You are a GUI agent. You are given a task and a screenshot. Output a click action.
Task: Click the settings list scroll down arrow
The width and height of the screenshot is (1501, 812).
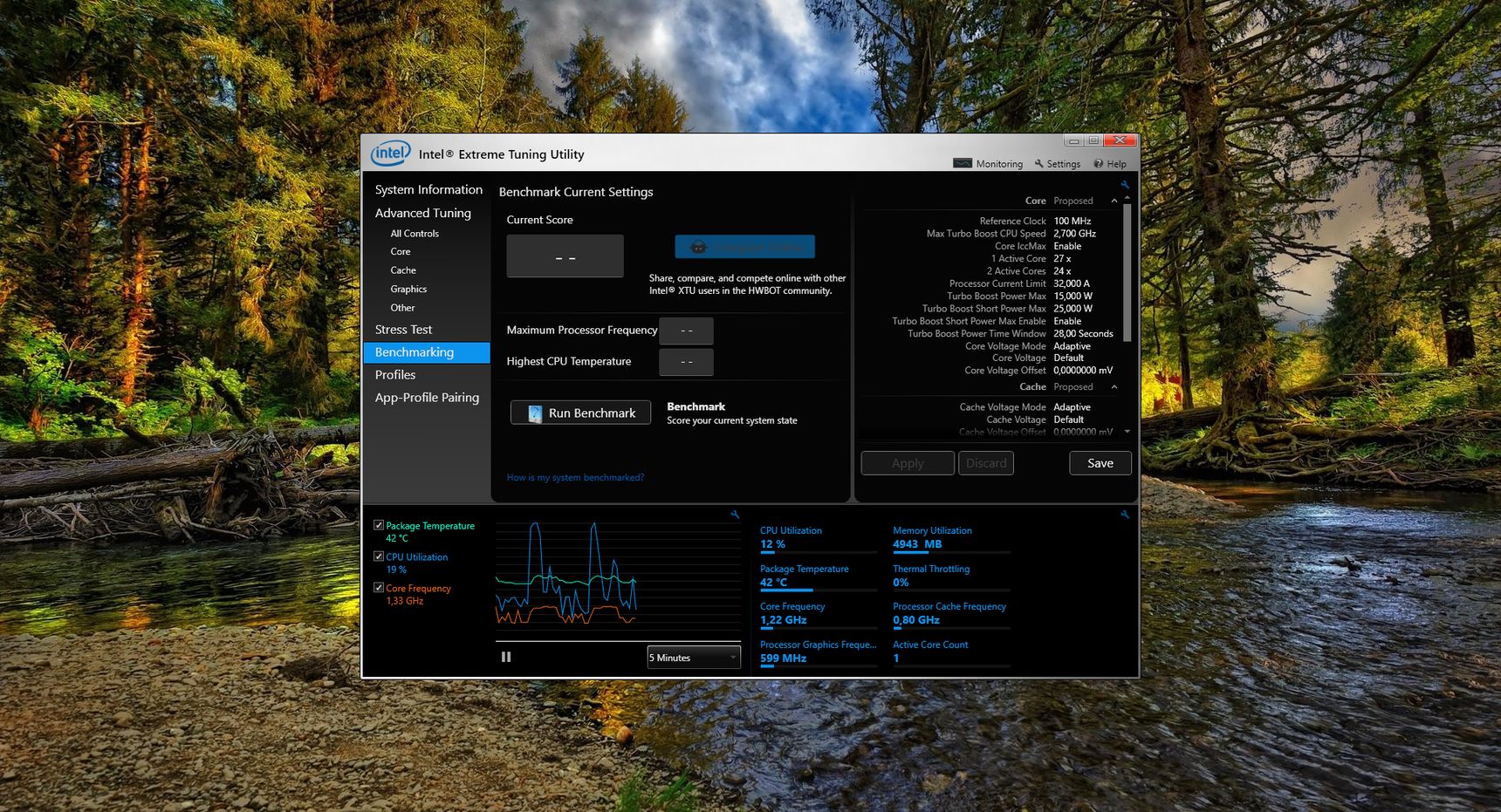click(x=1127, y=432)
